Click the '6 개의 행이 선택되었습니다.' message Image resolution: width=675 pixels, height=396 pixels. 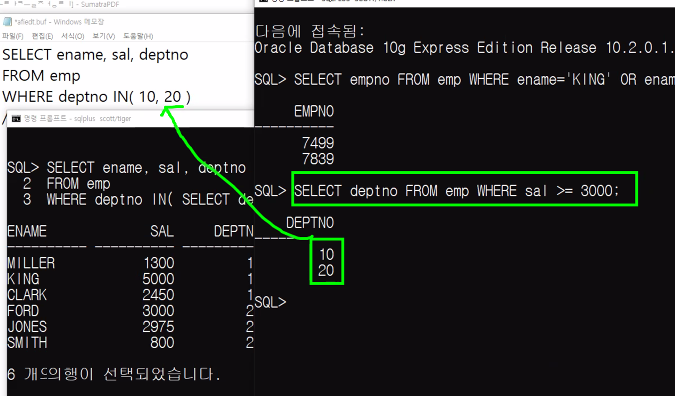[x=114, y=374]
